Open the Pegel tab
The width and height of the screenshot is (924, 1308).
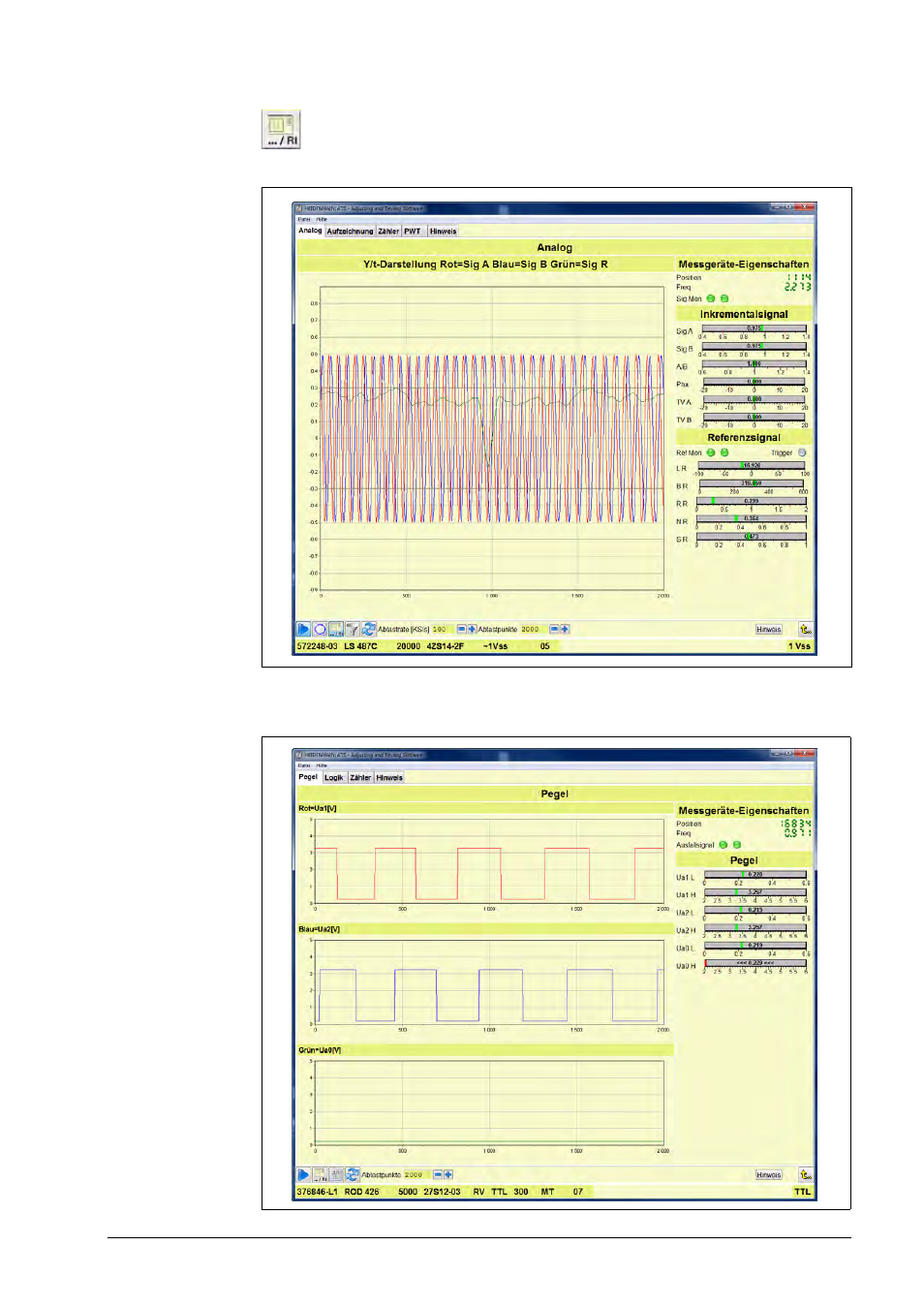pyautogui.click(x=308, y=777)
